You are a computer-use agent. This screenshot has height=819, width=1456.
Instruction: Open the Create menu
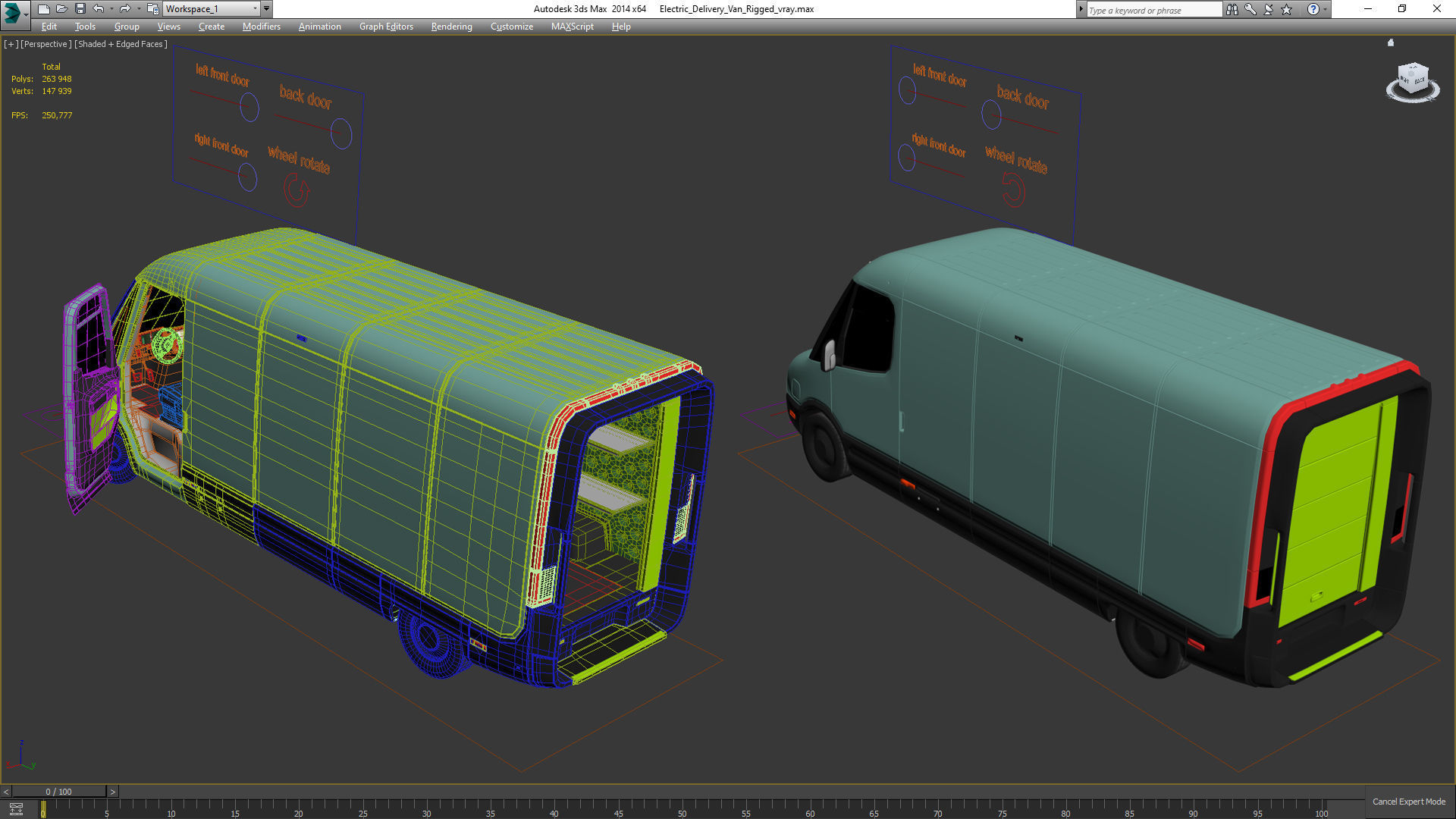point(212,27)
